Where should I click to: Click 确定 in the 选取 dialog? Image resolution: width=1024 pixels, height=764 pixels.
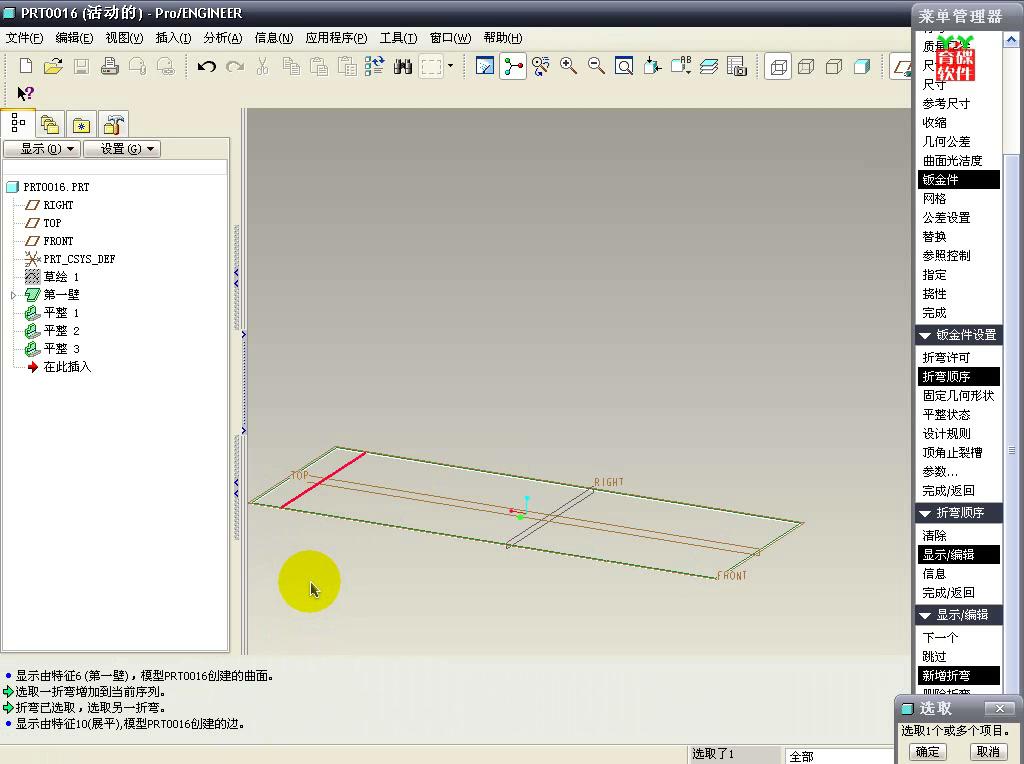(927, 752)
